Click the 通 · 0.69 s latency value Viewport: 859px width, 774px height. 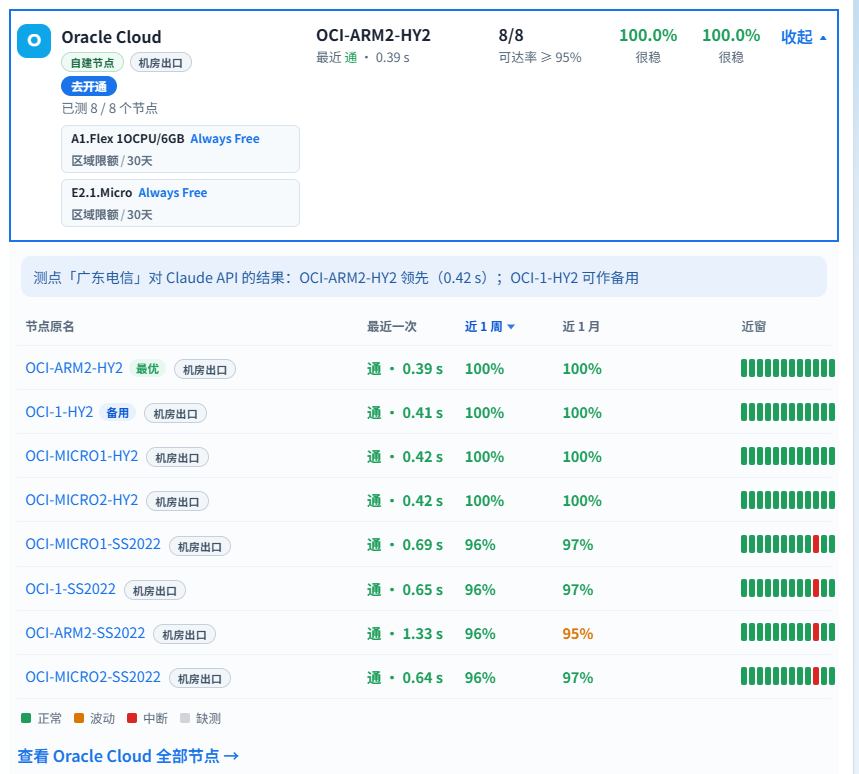pyautogui.click(x=405, y=545)
